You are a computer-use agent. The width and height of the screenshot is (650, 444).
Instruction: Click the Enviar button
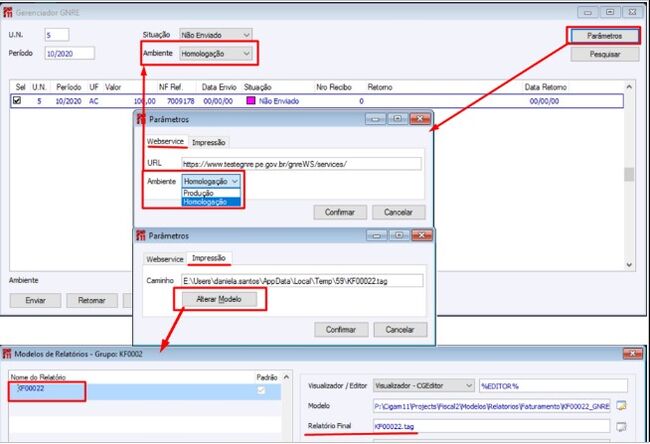(x=35, y=300)
